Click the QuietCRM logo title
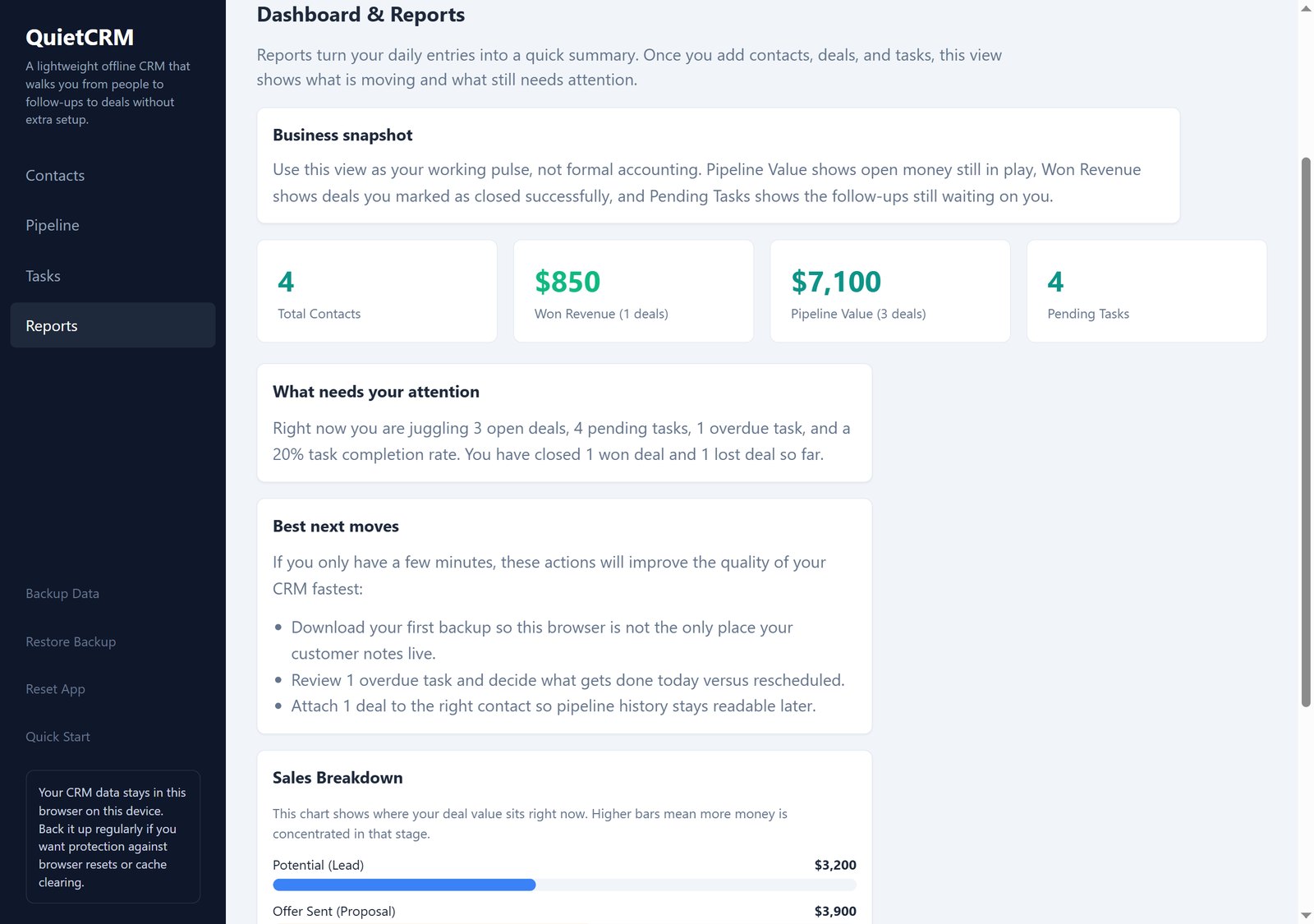Screen dimensions: 1314x924 (x=80, y=37)
